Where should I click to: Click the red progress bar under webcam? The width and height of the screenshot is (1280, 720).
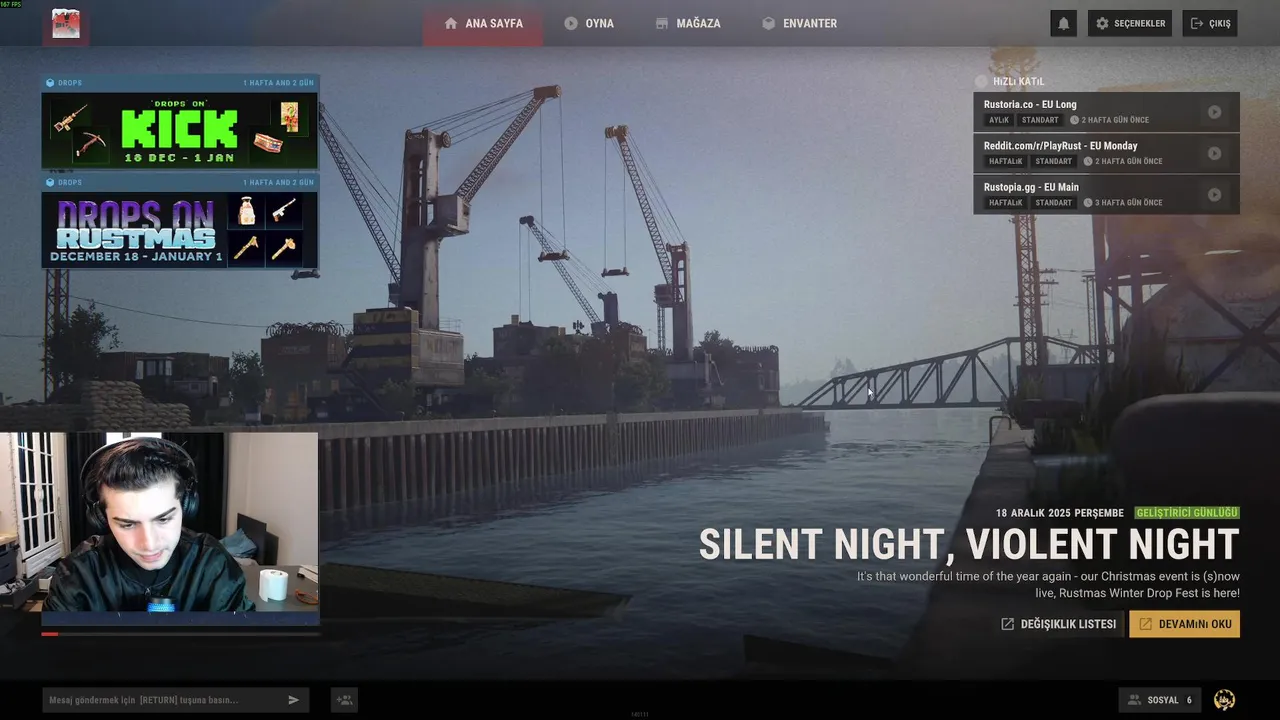(x=50, y=634)
